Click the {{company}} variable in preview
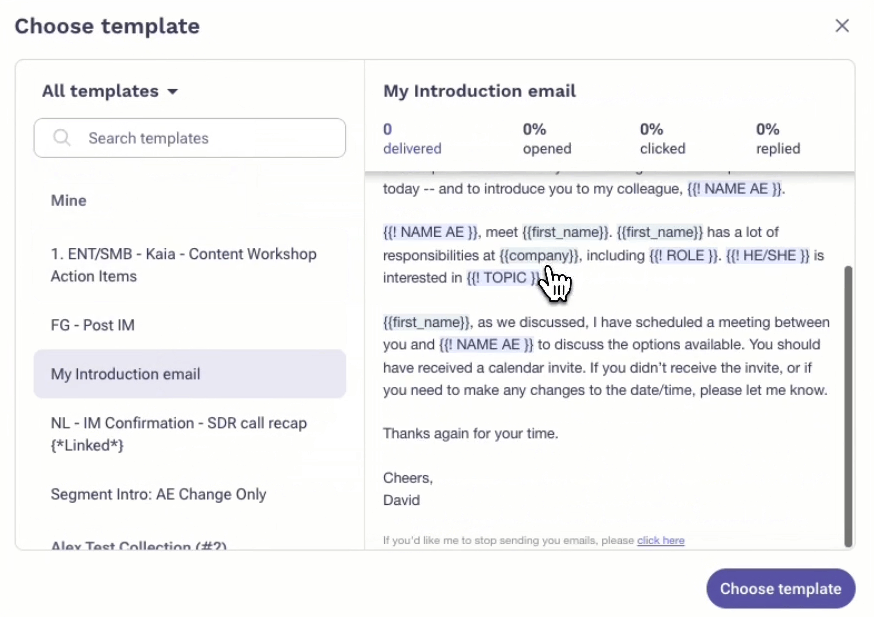The height and width of the screenshot is (617, 874). click(539, 255)
